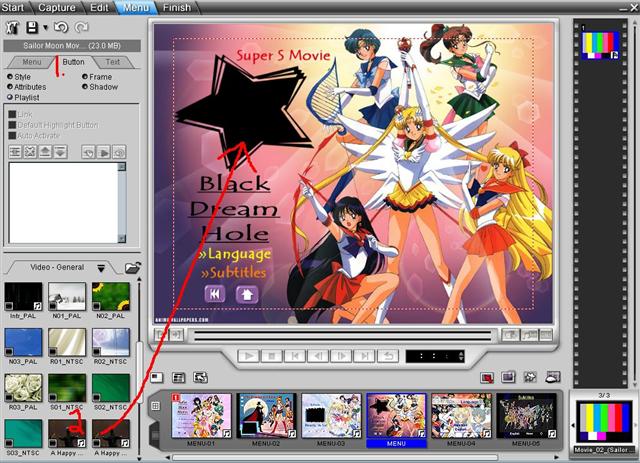Click the add menu icon below preview
640x463 pixels.
tap(157, 378)
